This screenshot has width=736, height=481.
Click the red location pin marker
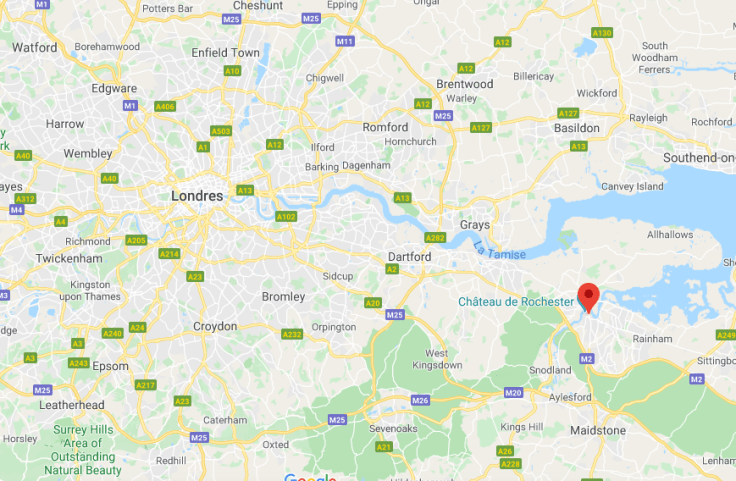588,298
